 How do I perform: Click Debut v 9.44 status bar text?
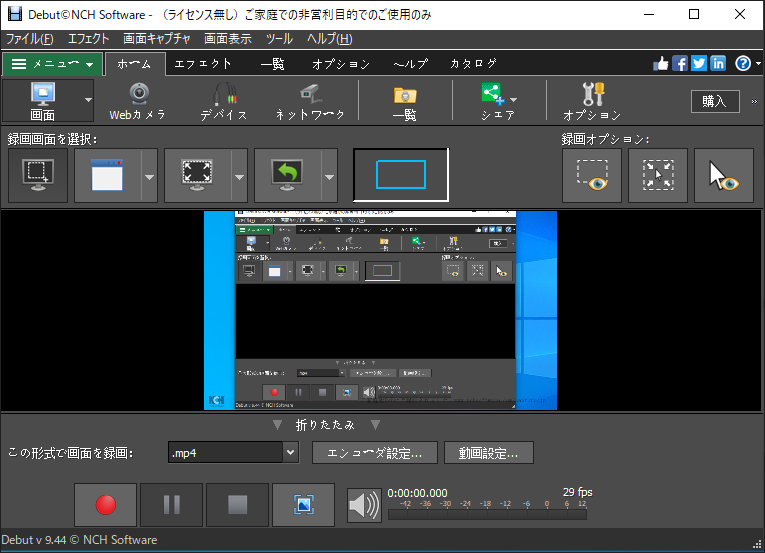(x=79, y=540)
